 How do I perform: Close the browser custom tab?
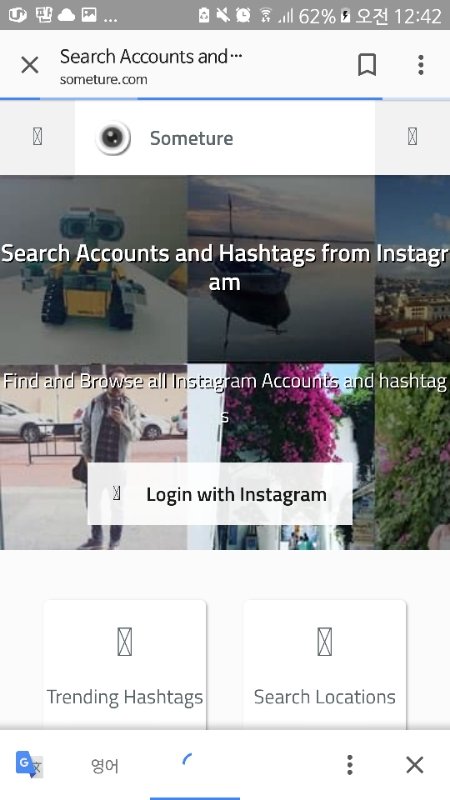[30, 65]
